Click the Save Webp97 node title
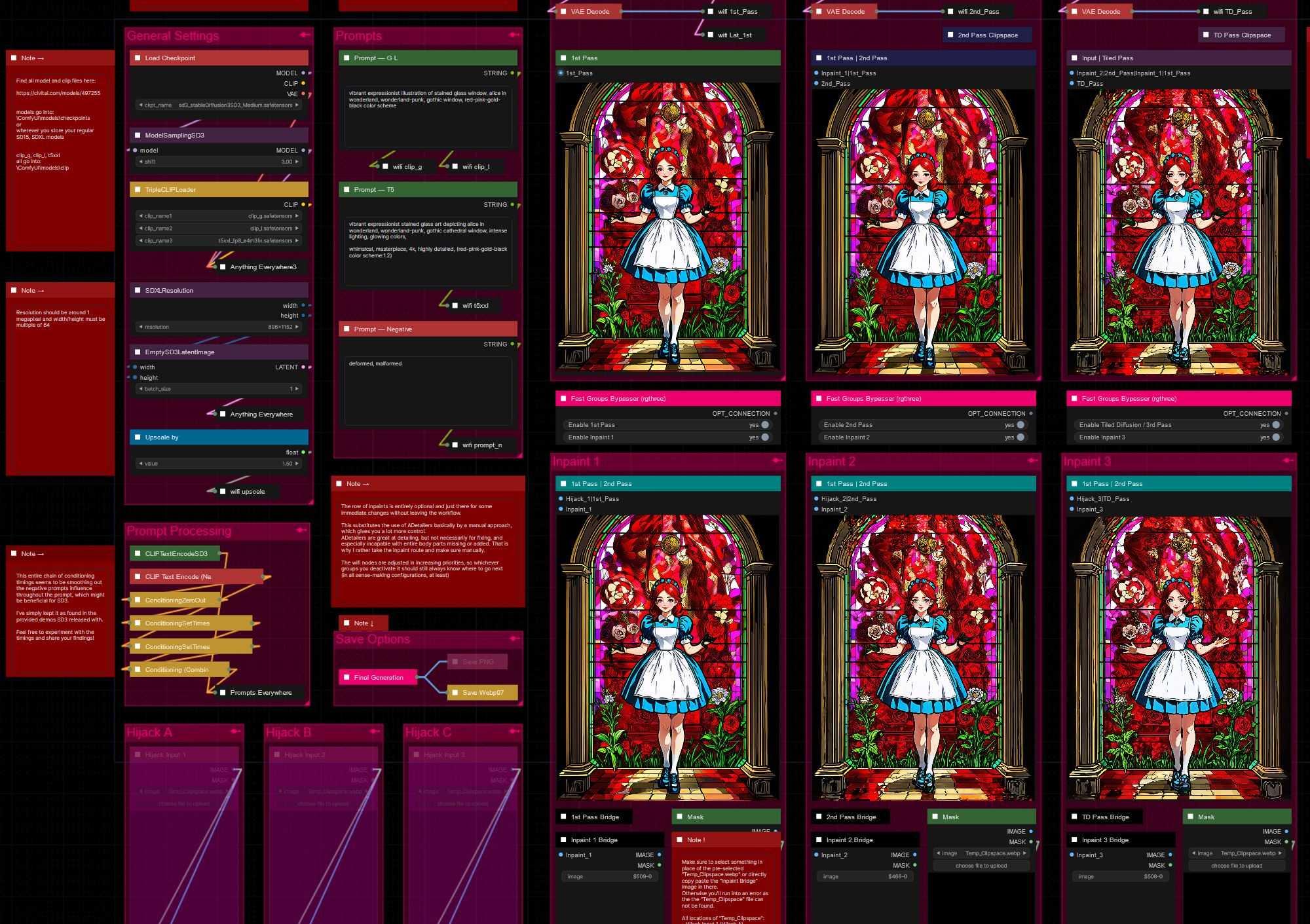1310x924 pixels. click(483, 693)
